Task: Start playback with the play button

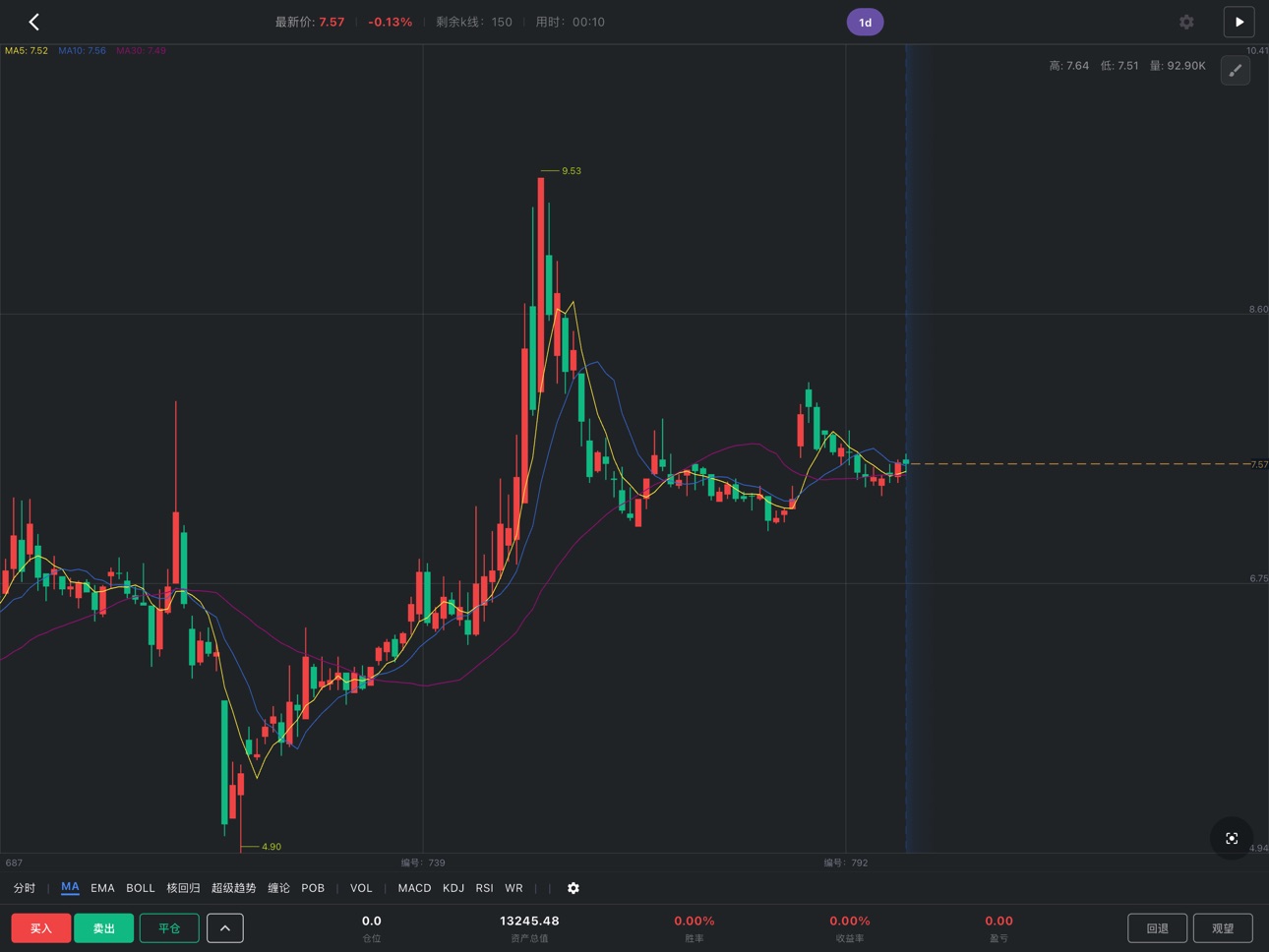Action: (1239, 22)
